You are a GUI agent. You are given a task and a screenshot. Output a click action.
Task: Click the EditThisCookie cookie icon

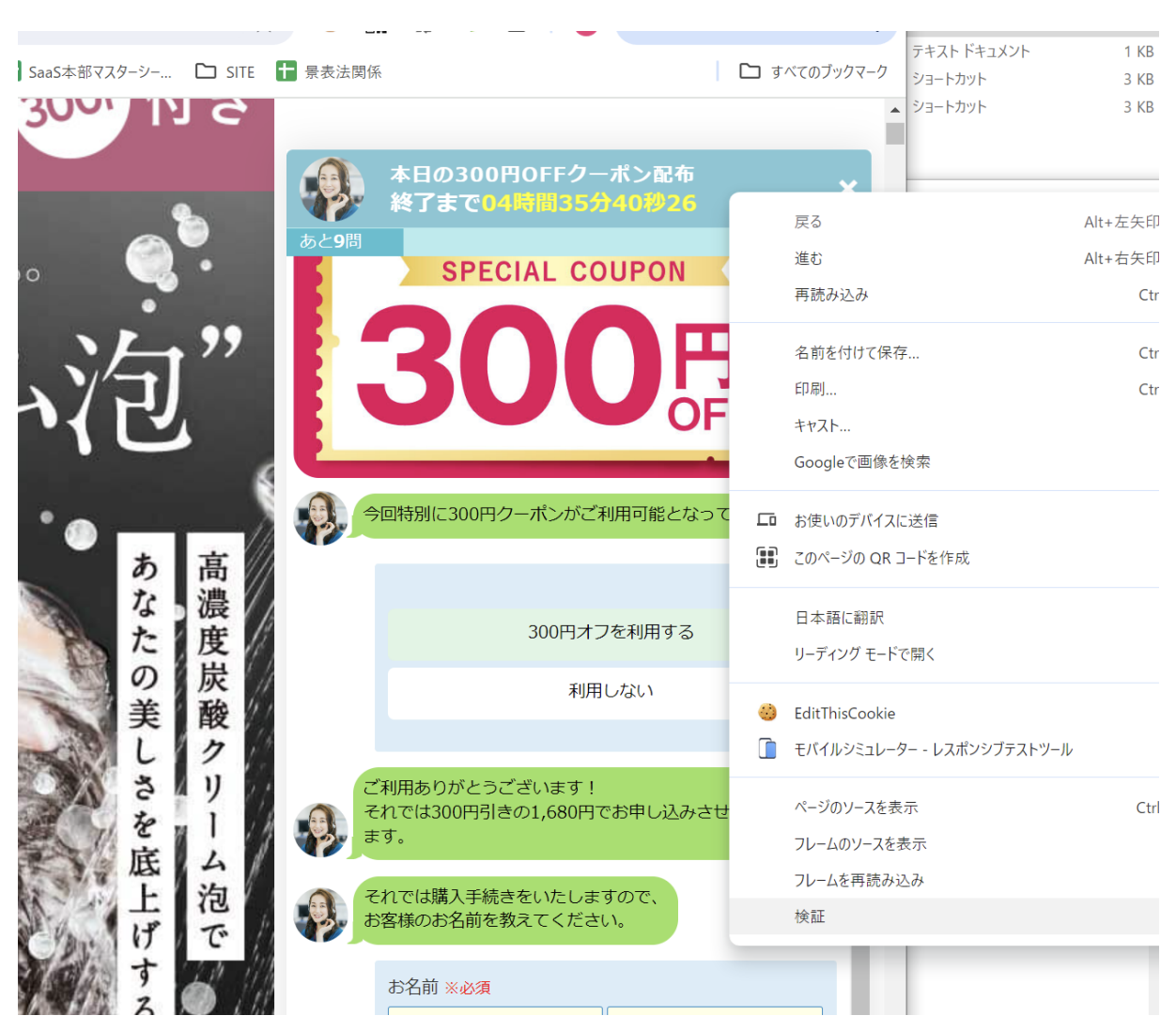coord(767,713)
